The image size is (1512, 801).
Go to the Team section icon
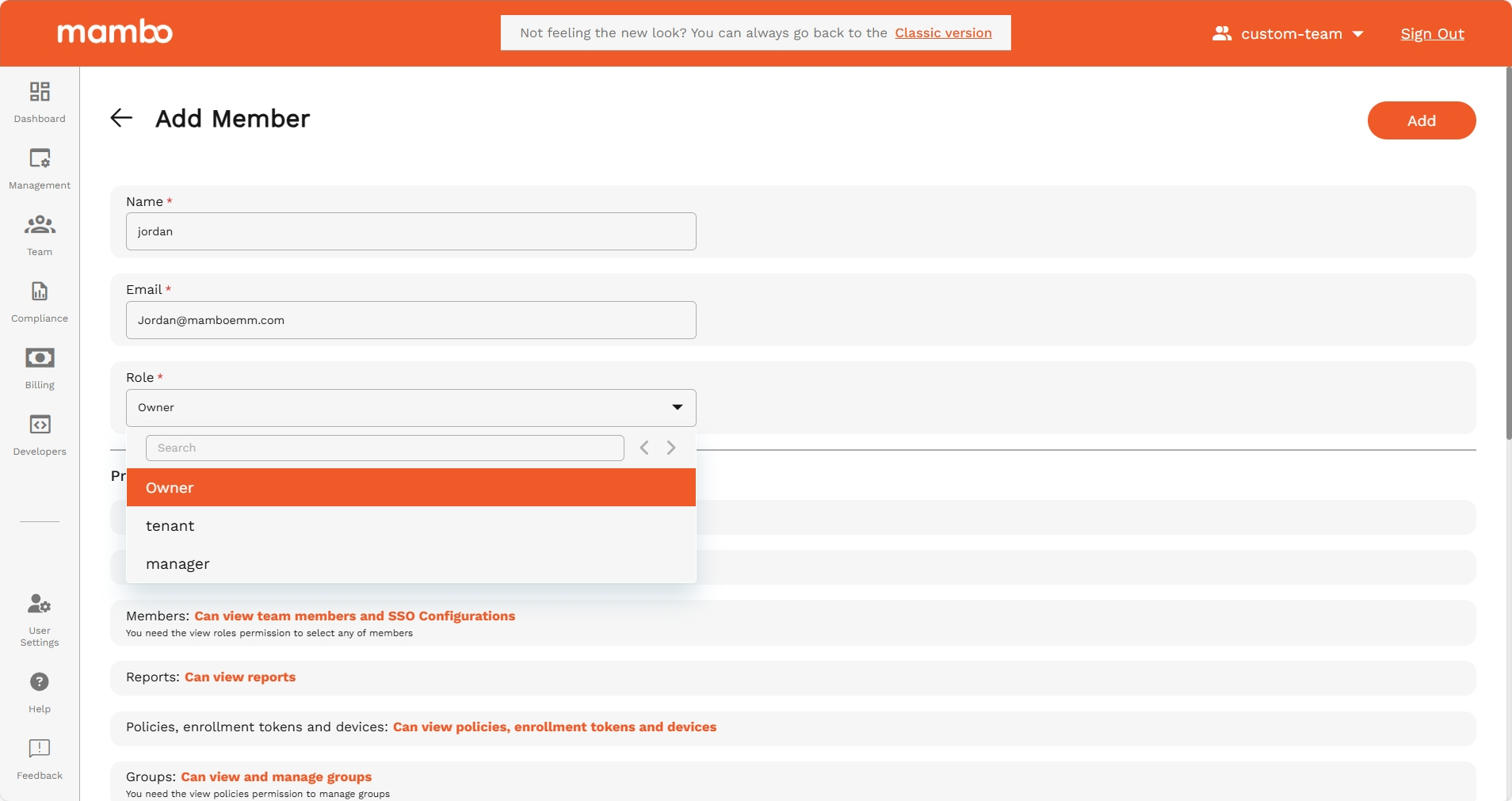(40, 225)
